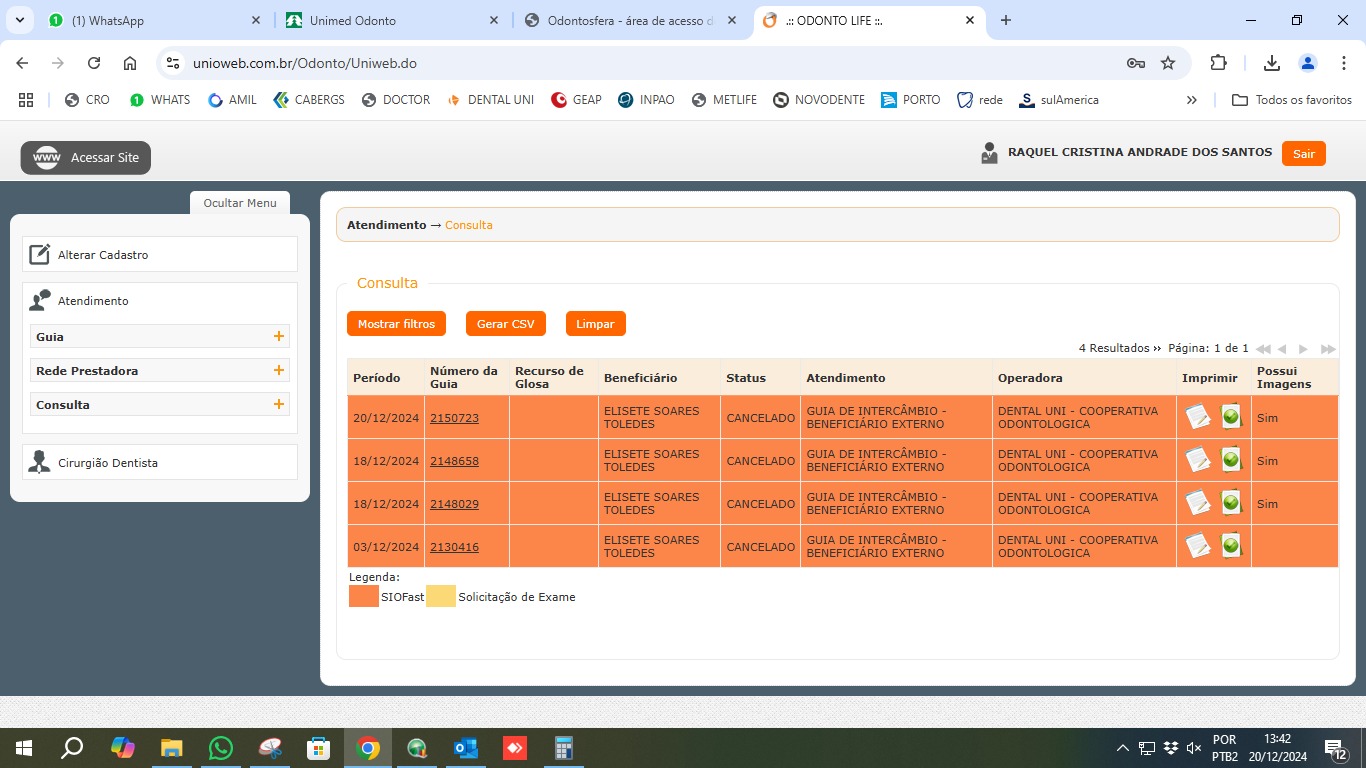Click the Alterar Cadastro edit icon

click(39, 255)
